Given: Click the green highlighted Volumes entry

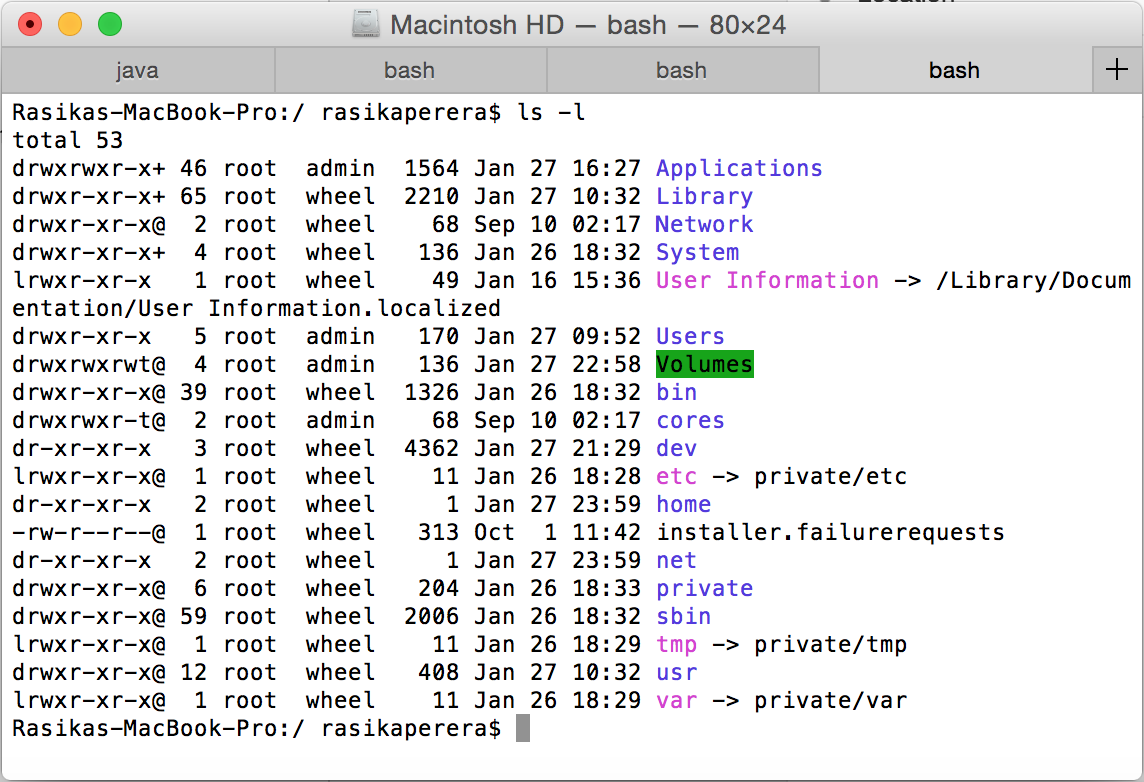Looking at the screenshot, I should pos(705,364).
